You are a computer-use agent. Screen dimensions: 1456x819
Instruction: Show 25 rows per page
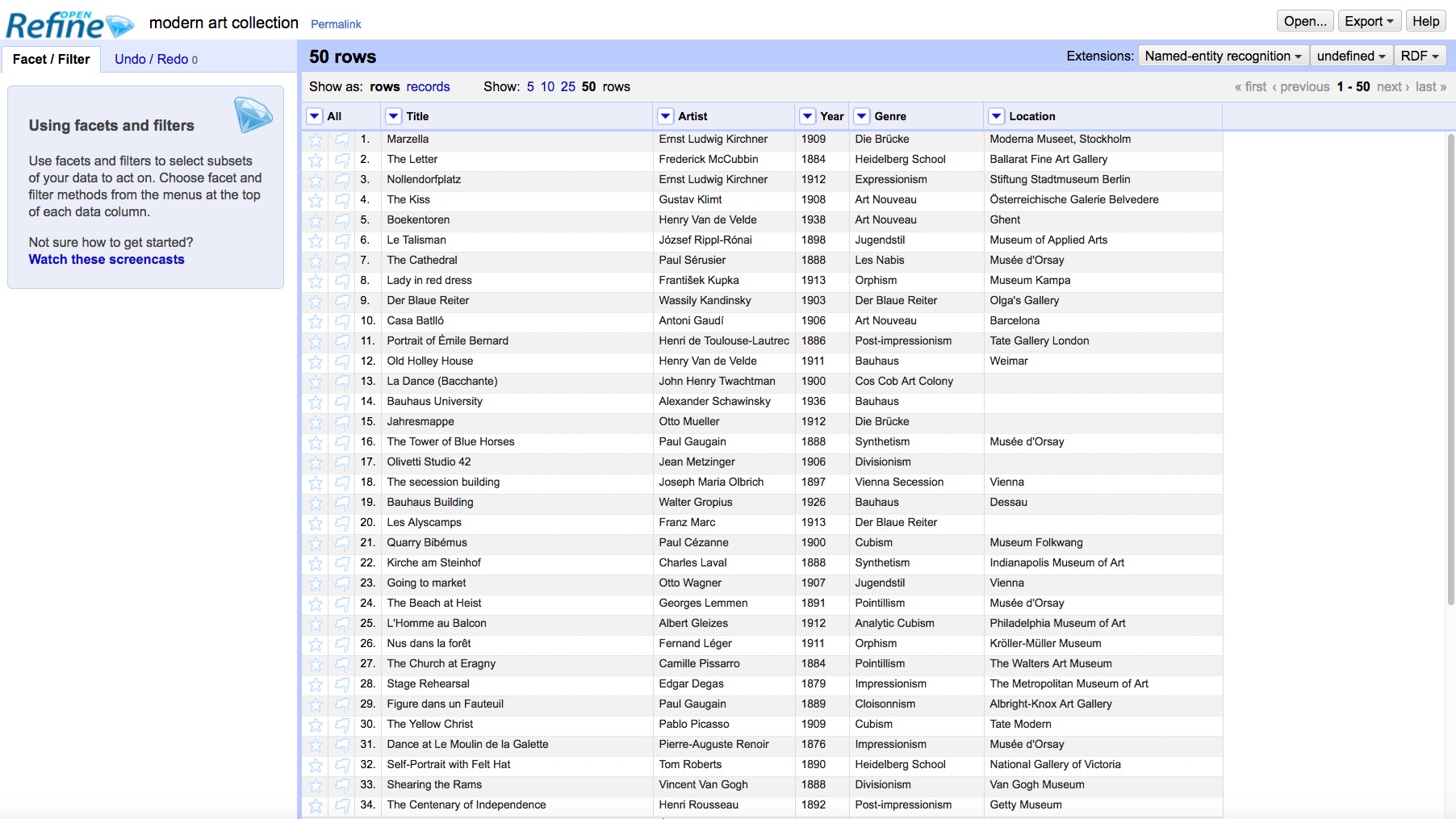pos(568,86)
